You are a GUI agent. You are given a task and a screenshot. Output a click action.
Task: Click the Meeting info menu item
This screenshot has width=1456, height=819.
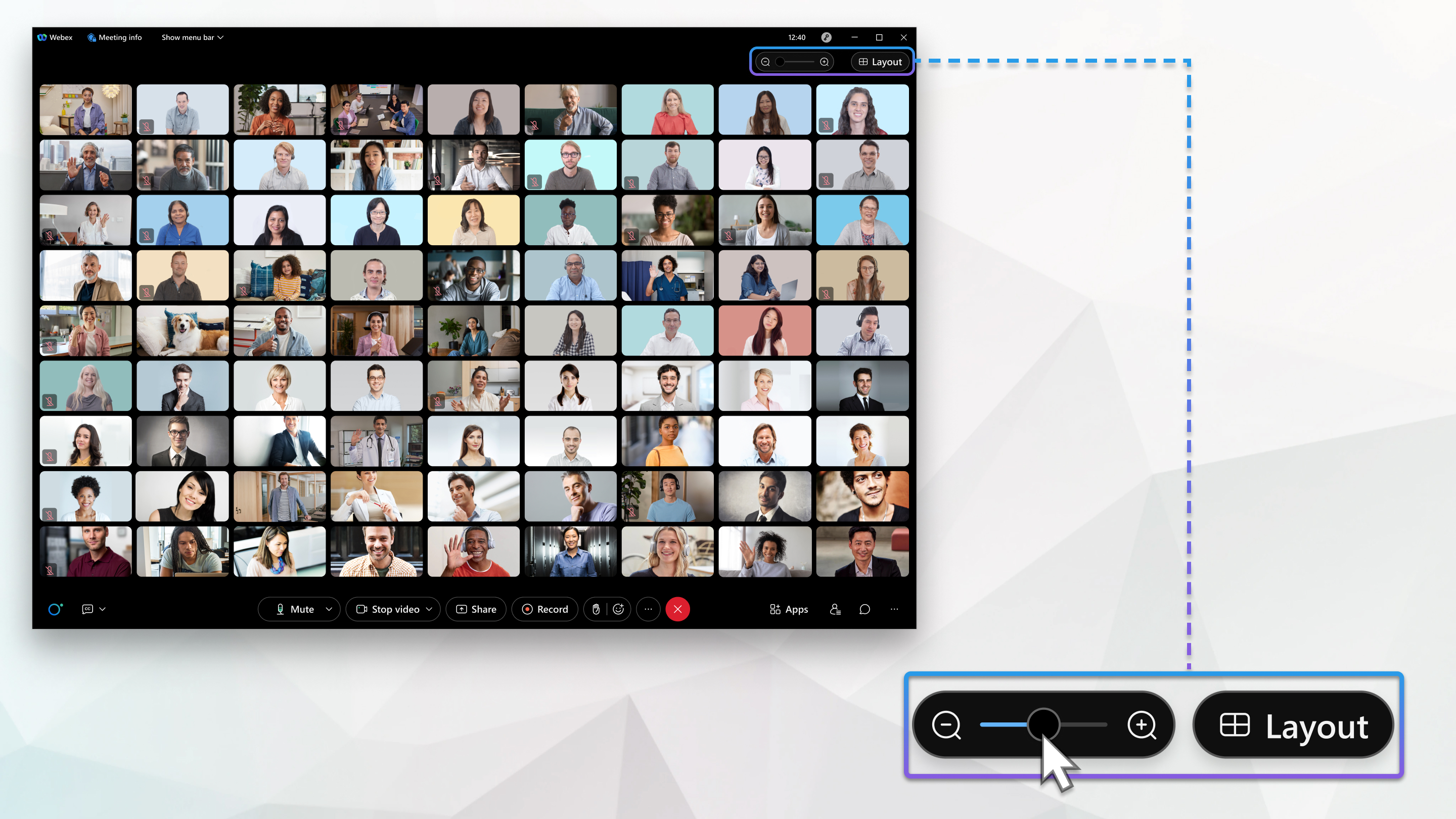114,37
